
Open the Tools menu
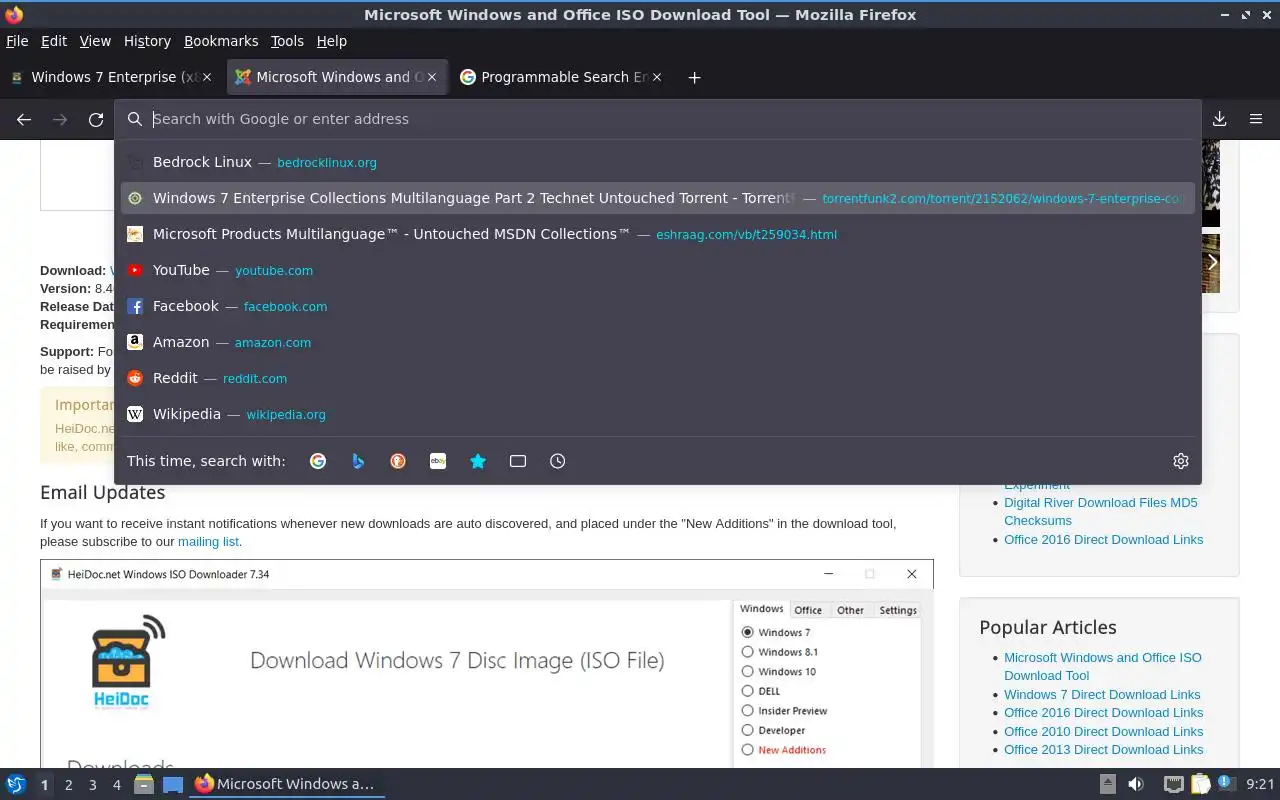(x=287, y=41)
